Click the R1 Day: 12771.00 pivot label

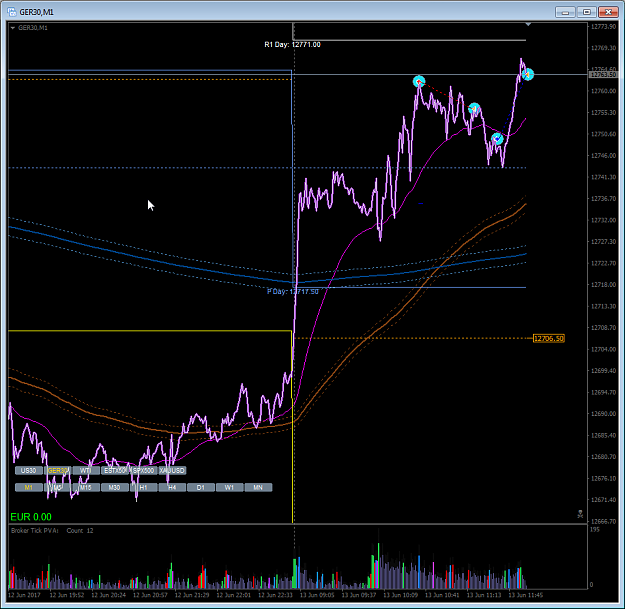pyautogui.click(x=292, y=45)
